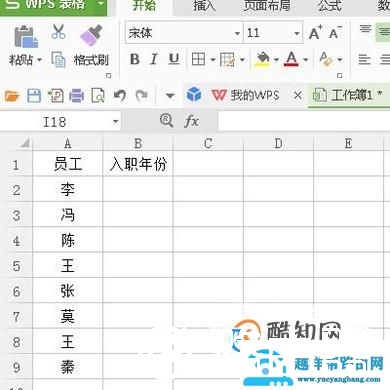The height and width of the screenshot is (390, 390).
Task: Select cell containing 员工
Action: 68,164
